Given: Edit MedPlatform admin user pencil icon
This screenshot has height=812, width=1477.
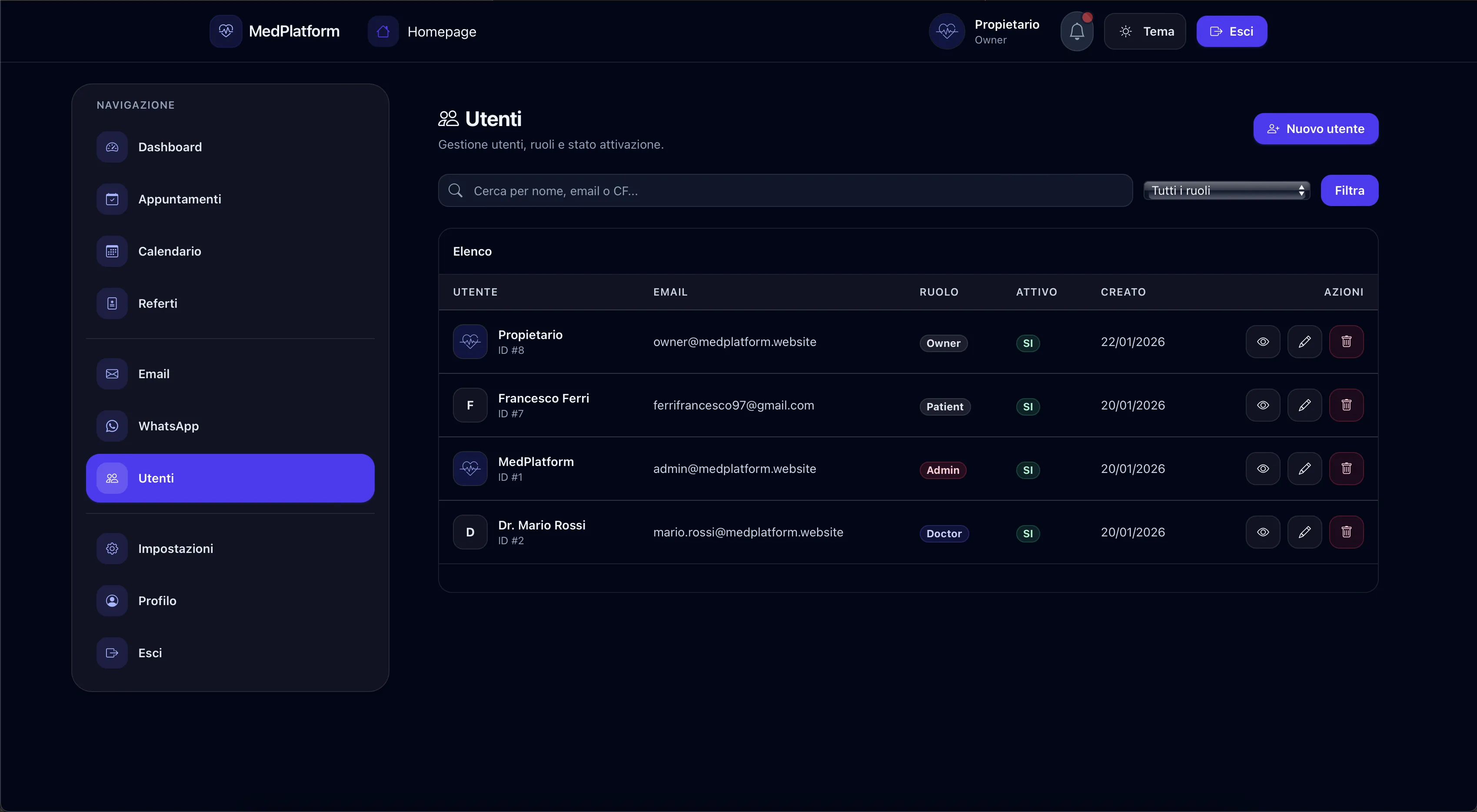Looking at the screenshot, I should [1304, 469].
